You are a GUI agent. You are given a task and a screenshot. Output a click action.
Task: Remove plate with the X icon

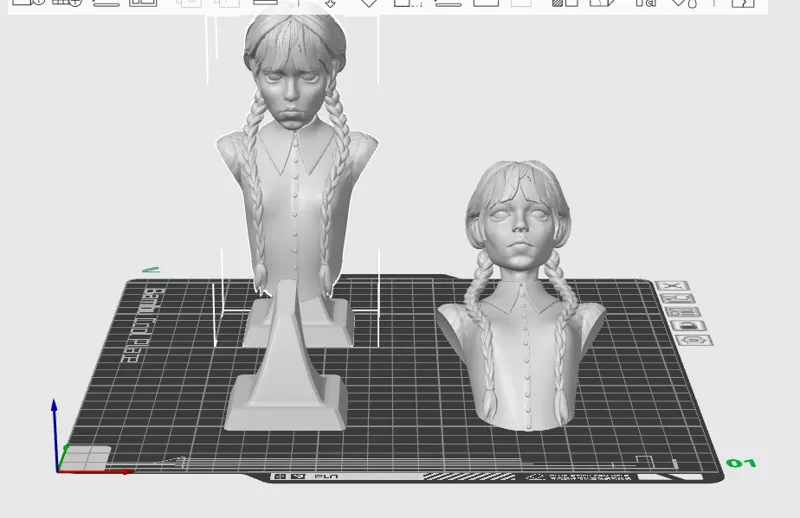click(x=672, y=285)
